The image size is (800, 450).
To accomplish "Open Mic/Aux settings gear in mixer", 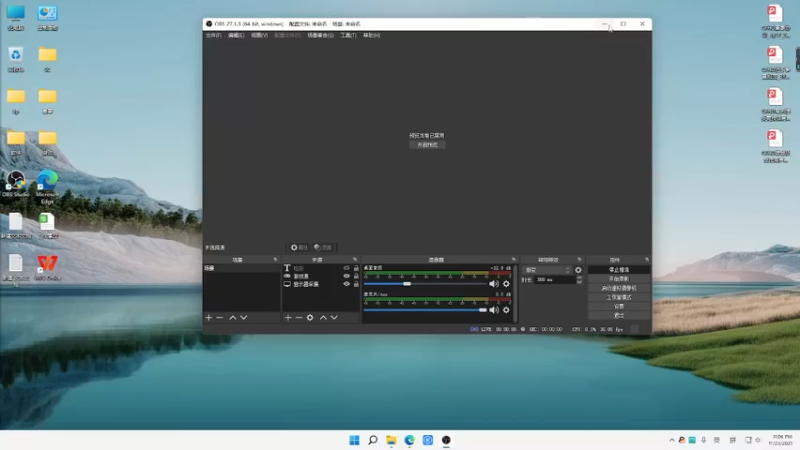I will [x=506, y=310].
